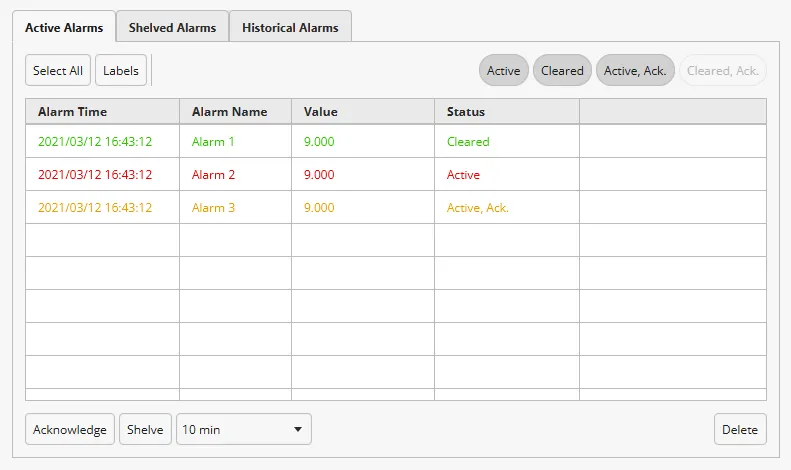Screen dimensions: 791x470
Task: Click the Labels button
Action: tap(121, 70)
